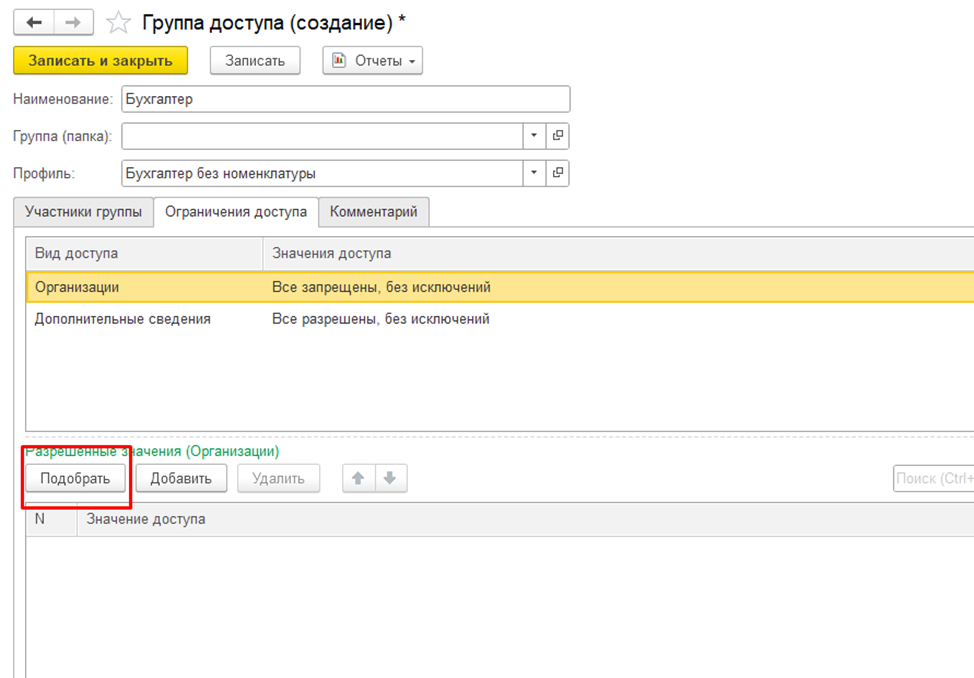Viewport: 974px width, 678px height.
Task: Click the Поиск search field
Action: [934, 479]
